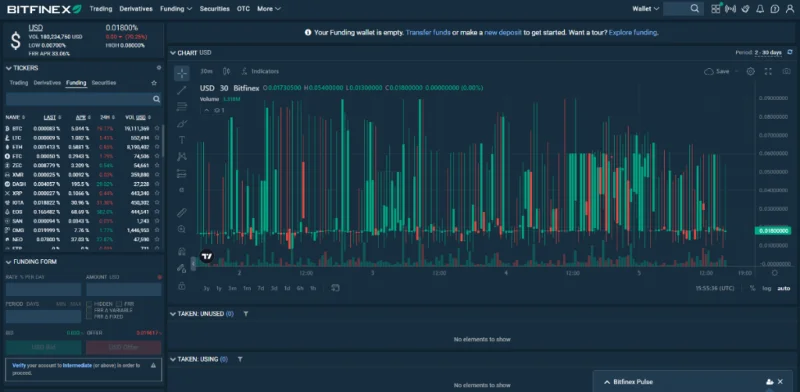Click the search magnifier in Tickers panel
The image size is (800, 392).
(157, 99)
